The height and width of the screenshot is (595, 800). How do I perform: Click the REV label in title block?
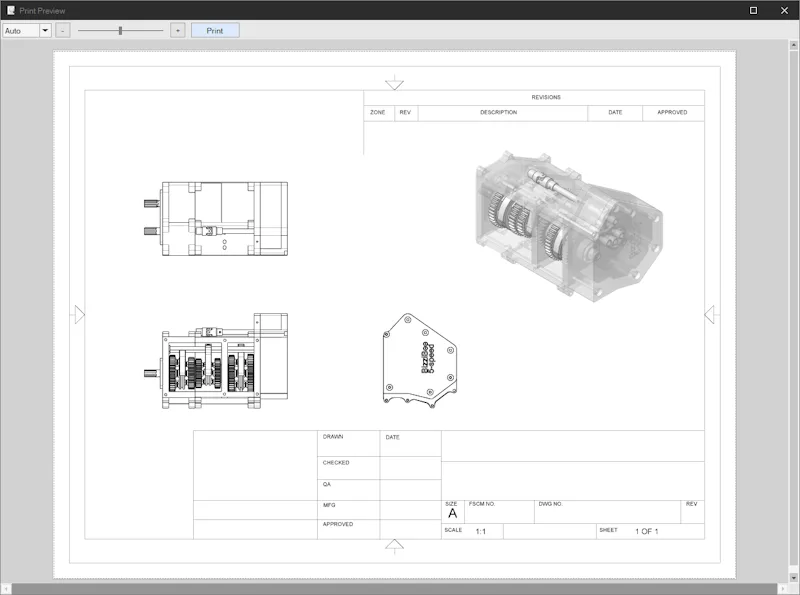click(x=691, y=504)
